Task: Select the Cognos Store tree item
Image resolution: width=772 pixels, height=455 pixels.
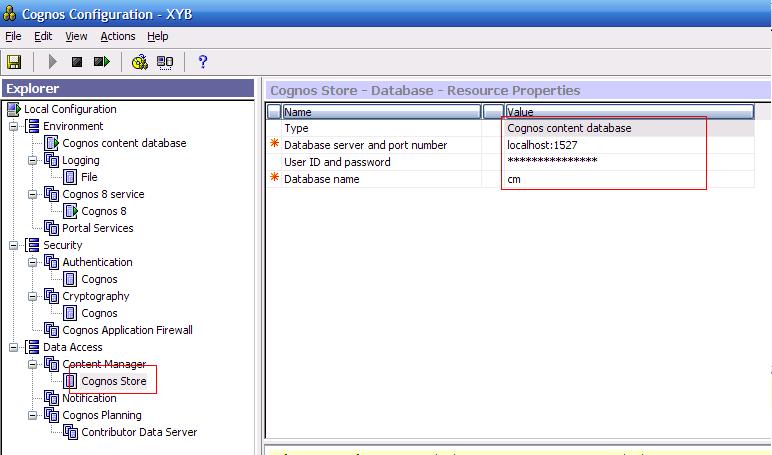Action: [114, 381]
